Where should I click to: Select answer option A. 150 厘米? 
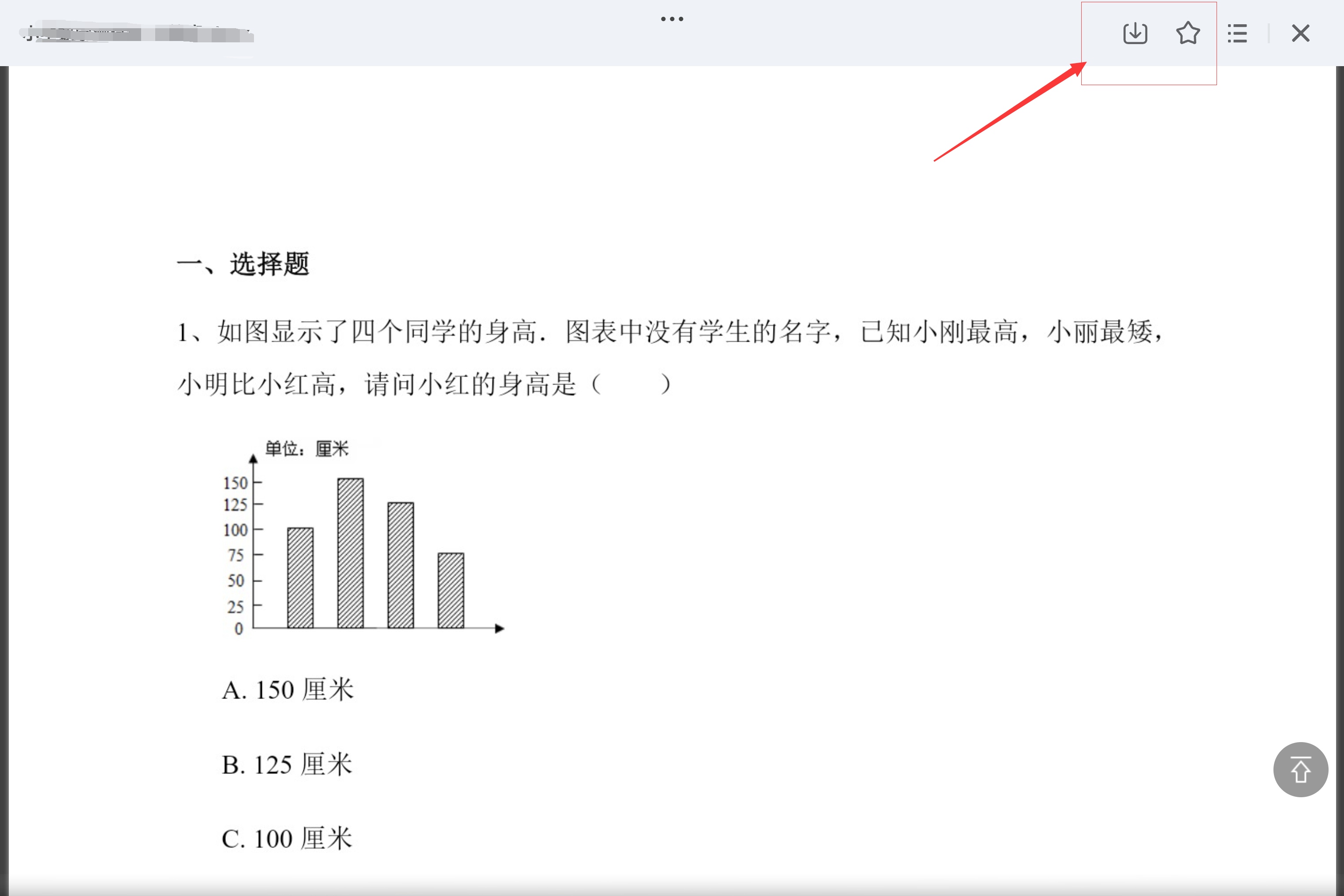[x=288, y=690]
